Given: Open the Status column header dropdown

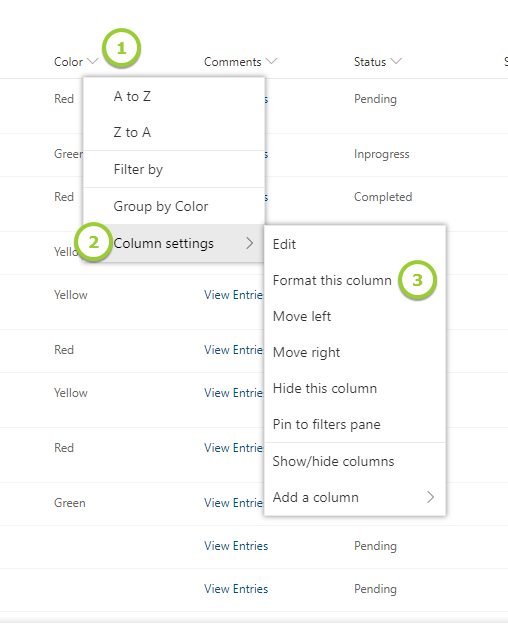Looking at the screenshot, I should (x=378, y=62).
